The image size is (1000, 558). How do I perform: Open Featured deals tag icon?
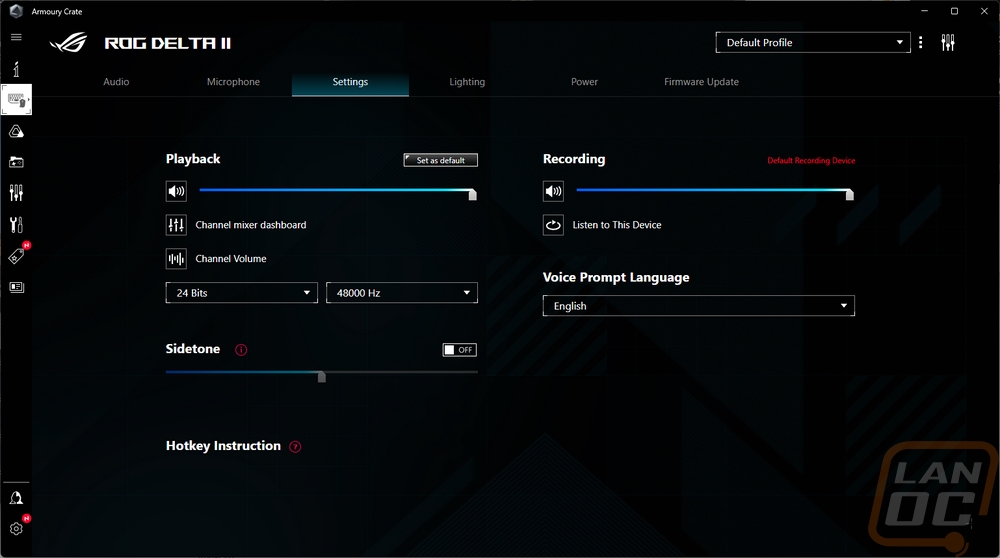[x=17, y=256]
